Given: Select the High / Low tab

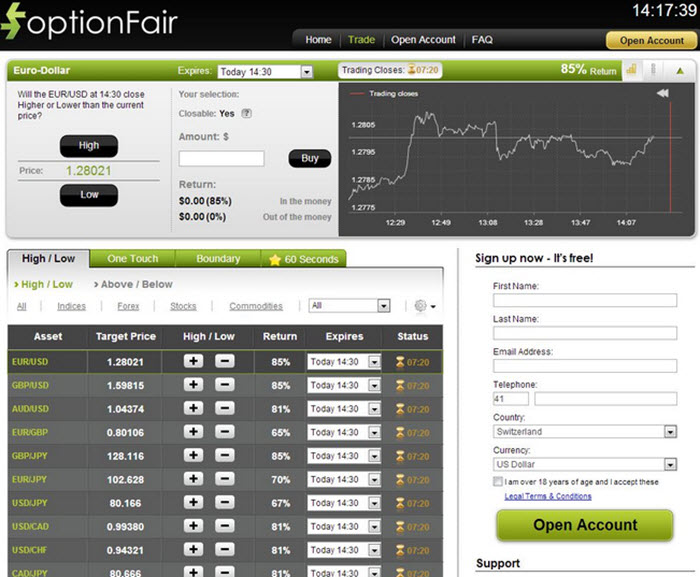Looking at the screenshot, I should point(48,259).
